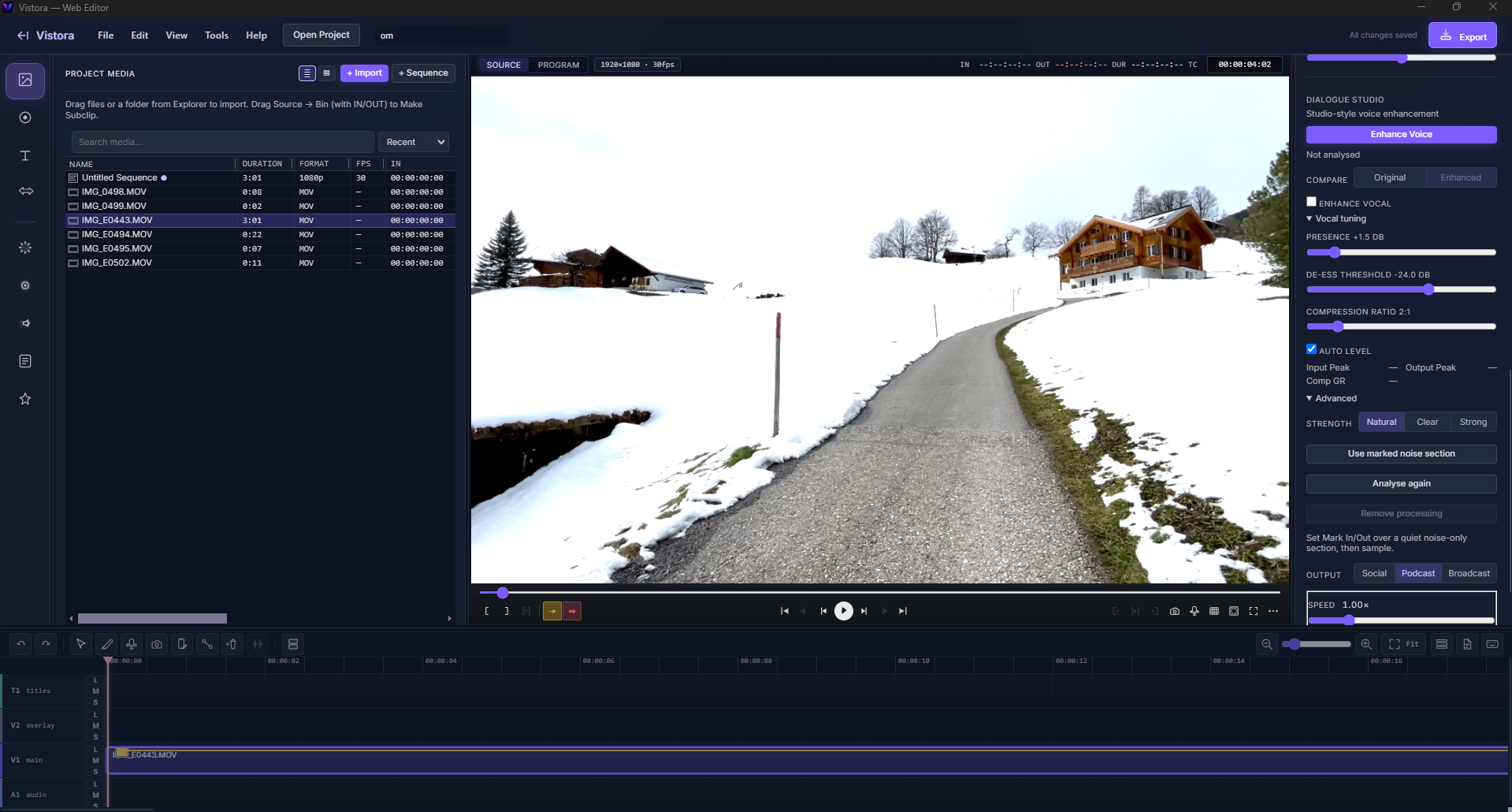This screenshot has width=1512, height=812.
Task: Choose the Broadcast output preset
Action: coord(1469,574)
